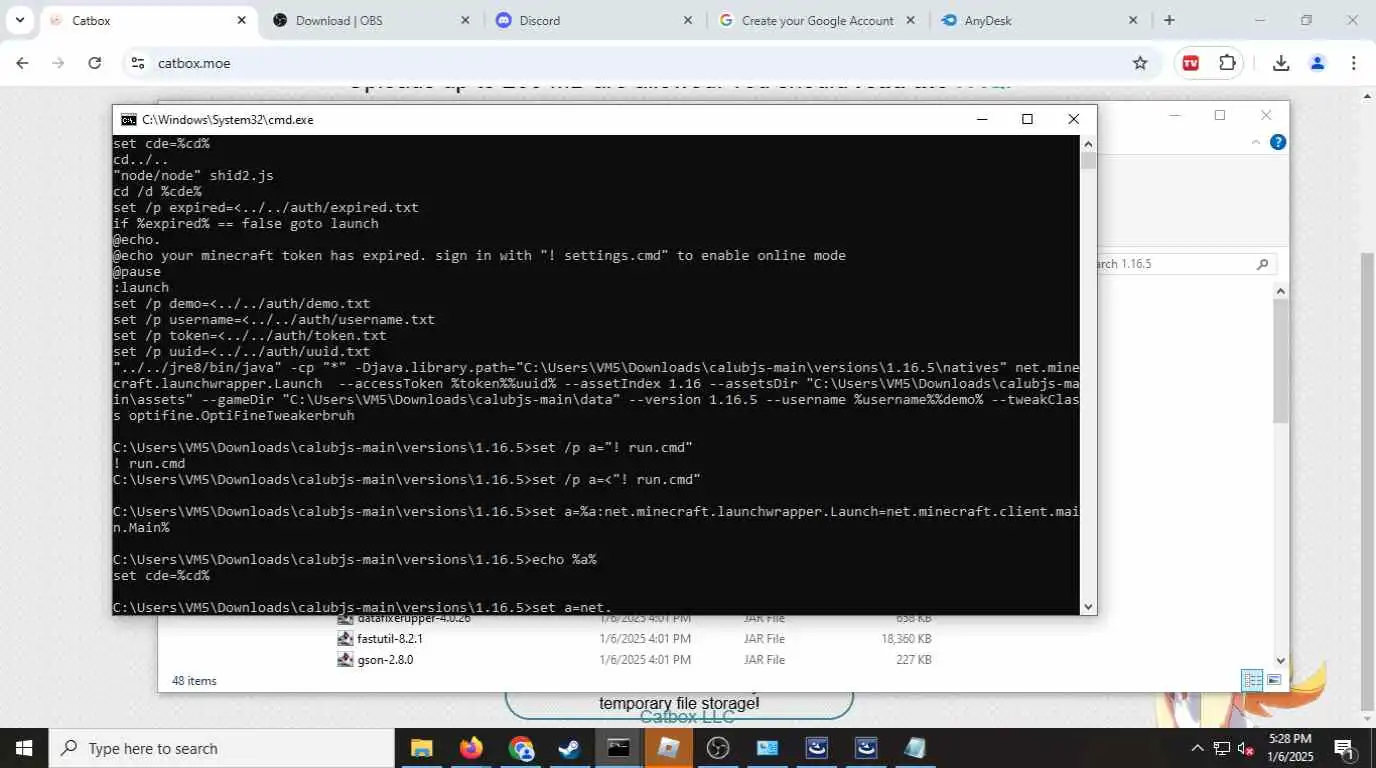This screenshot has height=768, width=1376.
Task: Click File Explorer scrollbar down arrow
Action: [x=1280, y=660]
